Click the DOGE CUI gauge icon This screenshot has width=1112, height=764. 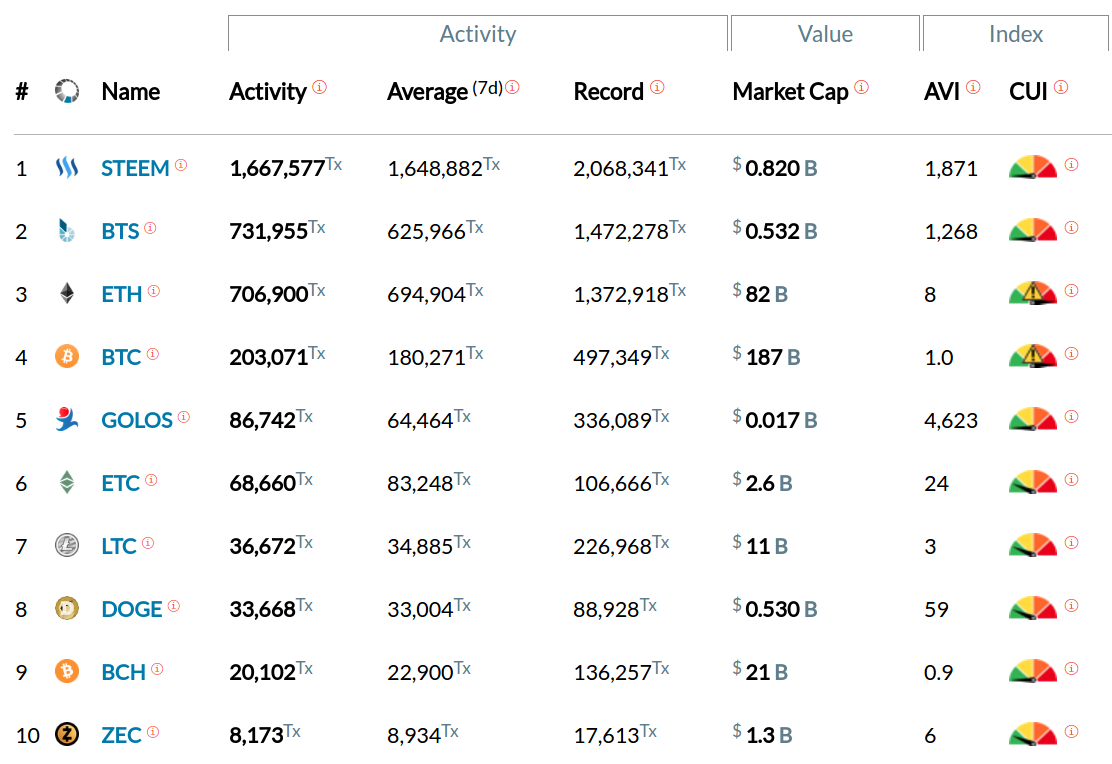click(x=1033, y=608)
